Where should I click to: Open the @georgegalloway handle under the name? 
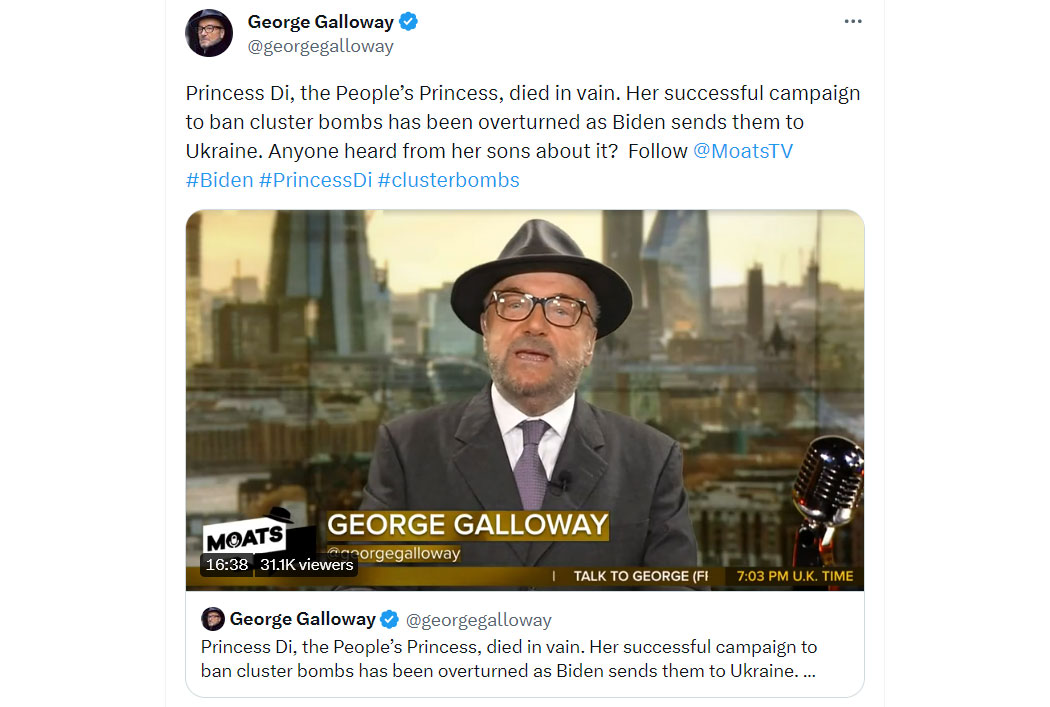320,46
